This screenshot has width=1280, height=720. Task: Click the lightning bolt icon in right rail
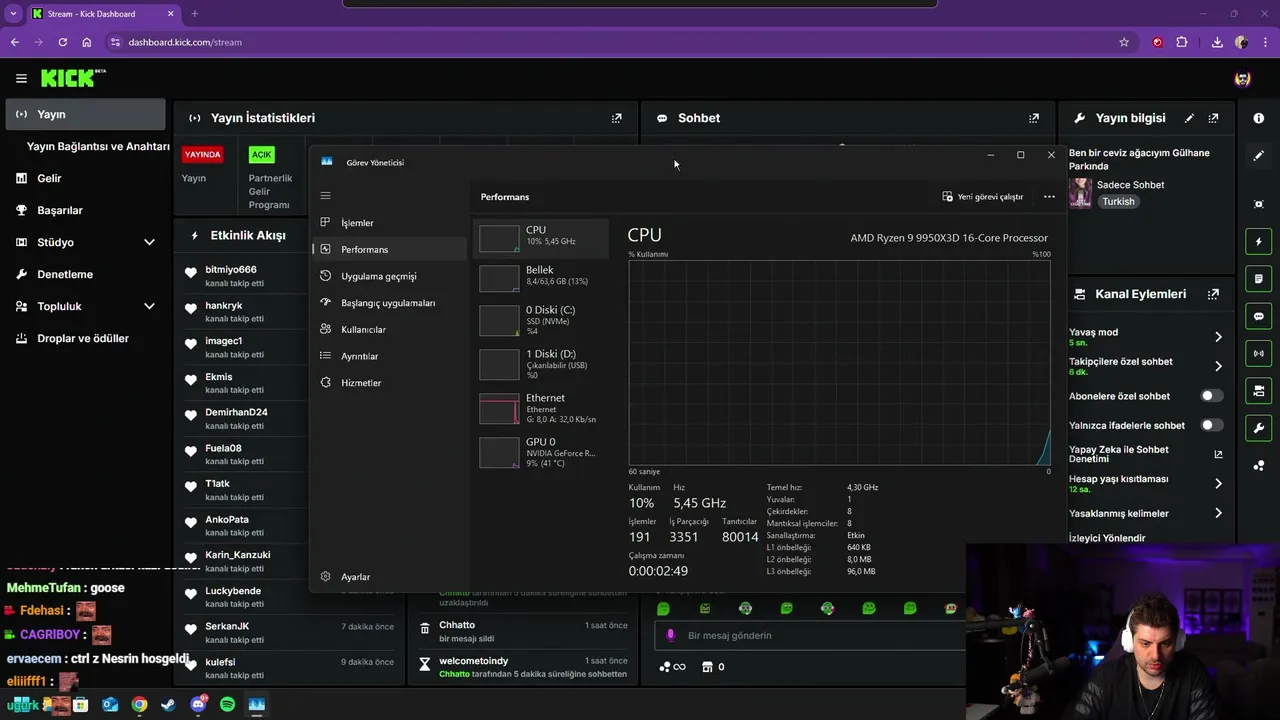tap(1259, 241)
